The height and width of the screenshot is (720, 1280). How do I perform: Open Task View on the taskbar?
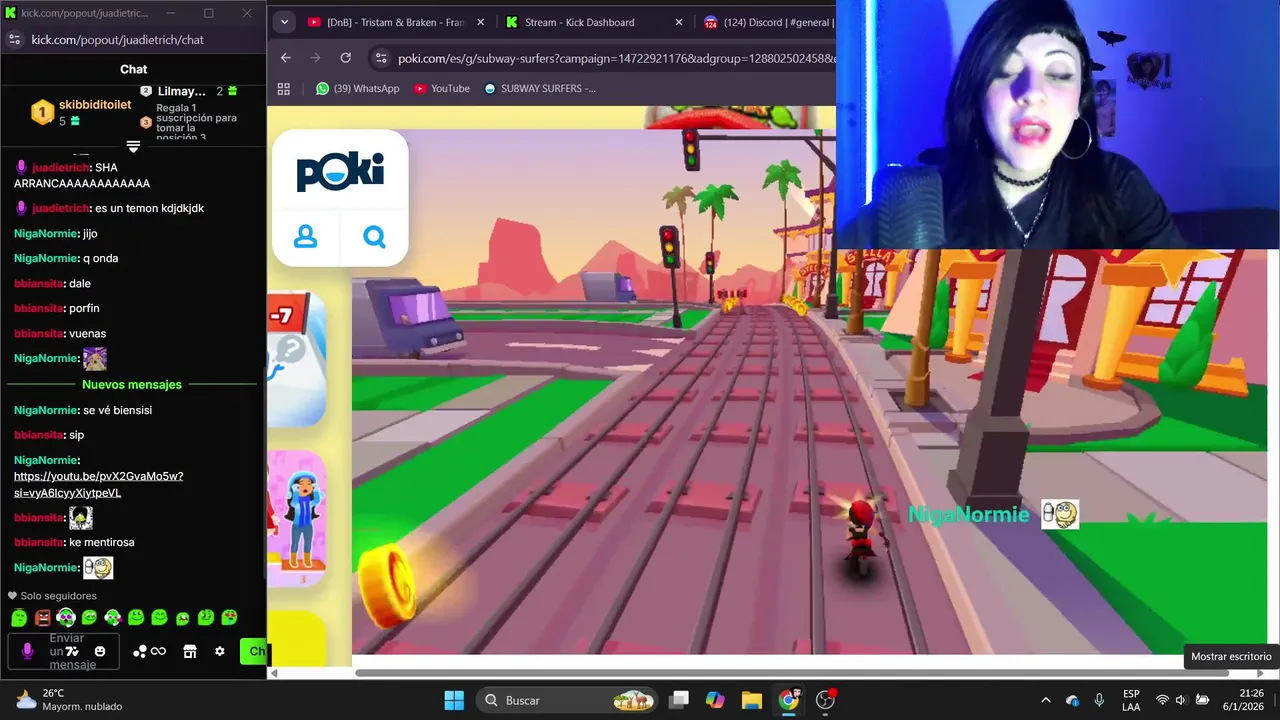point(679,700)
